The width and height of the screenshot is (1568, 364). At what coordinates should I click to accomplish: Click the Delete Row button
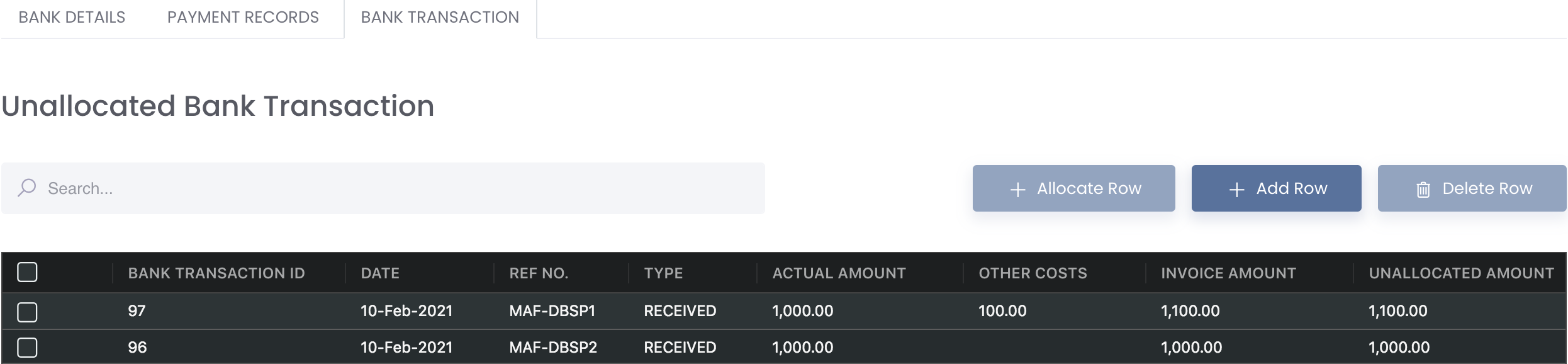pyautogui.click(x=1472, y=188)
